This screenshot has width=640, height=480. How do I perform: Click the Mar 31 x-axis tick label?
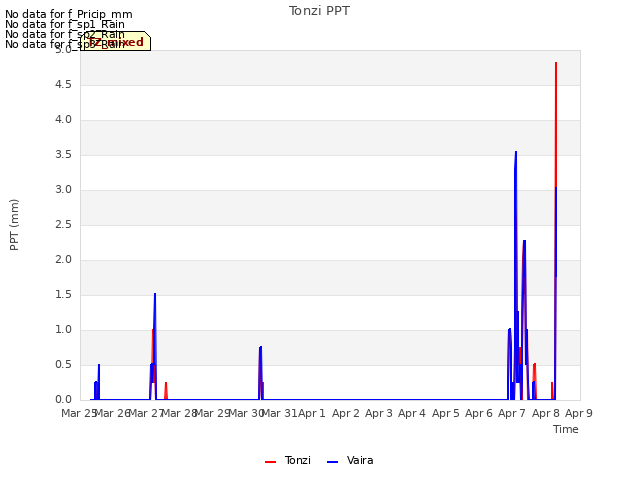(279, 413)
